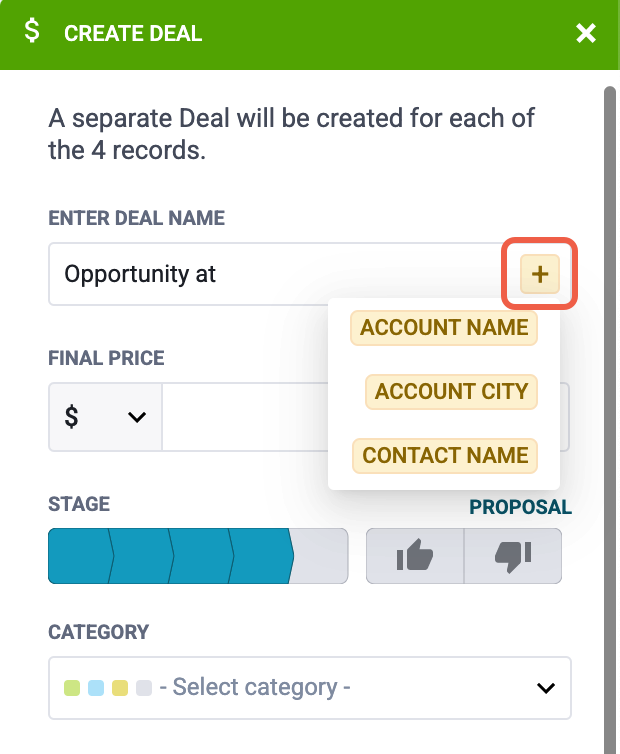
Task: Mark deal as won with thumbs up
Action: pos(415,556)
